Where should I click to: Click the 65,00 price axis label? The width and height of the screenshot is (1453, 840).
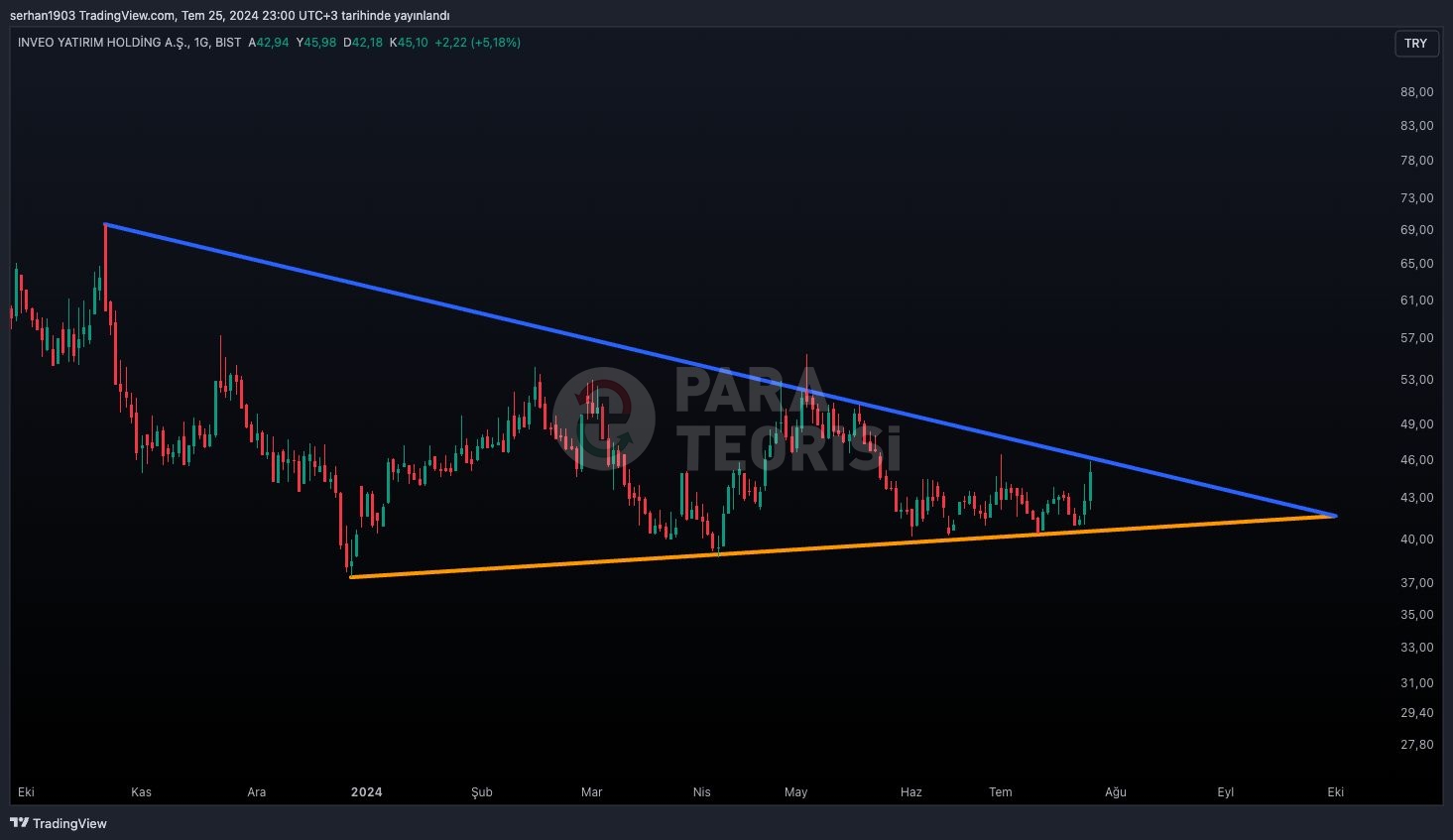click(1416, 263)
